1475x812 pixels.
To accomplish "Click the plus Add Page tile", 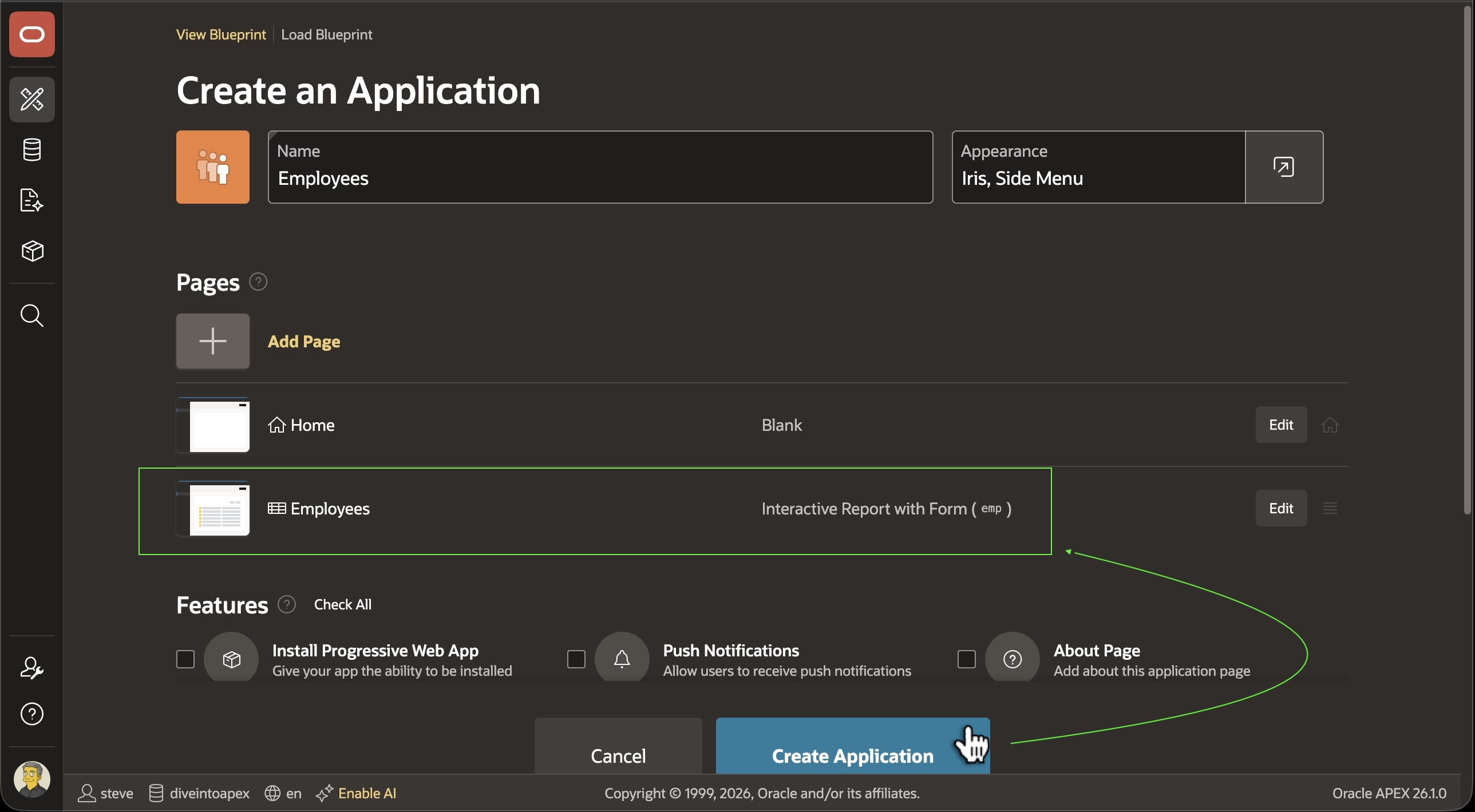I will tap(212, 340).
